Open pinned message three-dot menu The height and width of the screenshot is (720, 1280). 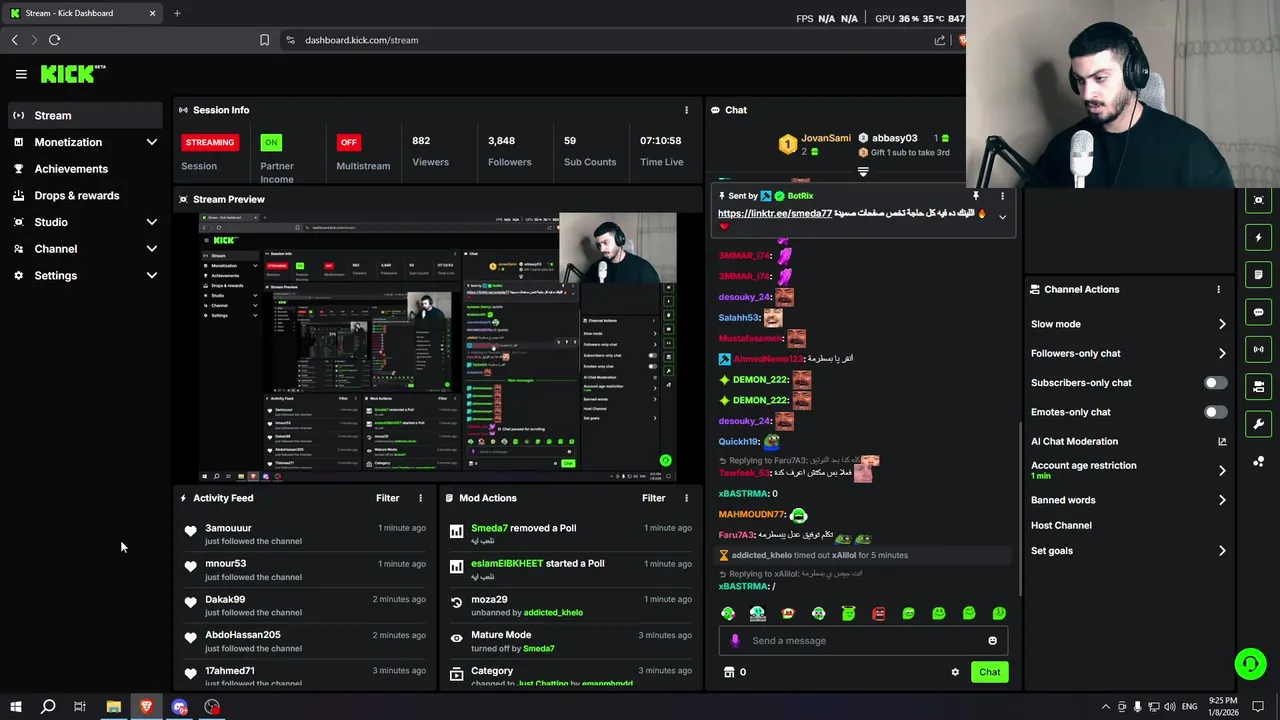click(1002, 196)
